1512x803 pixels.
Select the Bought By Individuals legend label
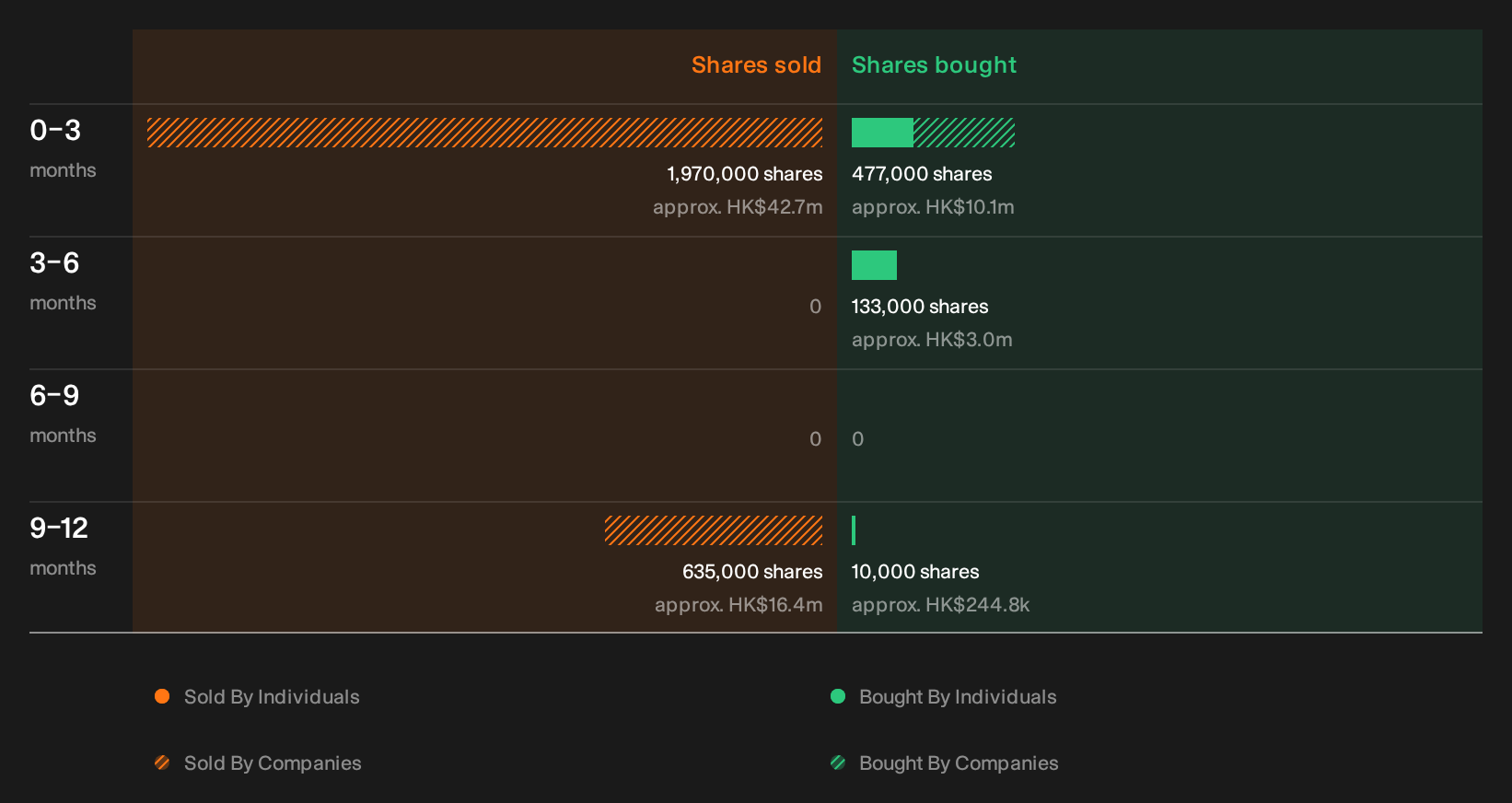pyautogui.click(x=958, y=697)
